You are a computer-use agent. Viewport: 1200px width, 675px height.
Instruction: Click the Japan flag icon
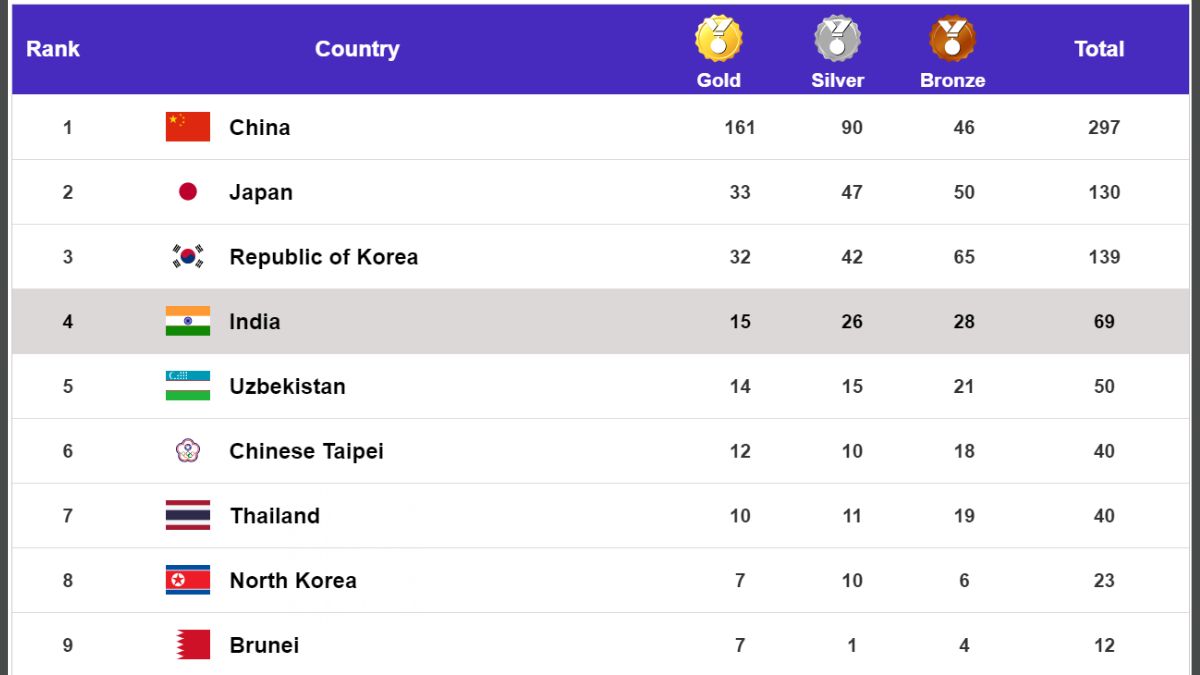188,192
